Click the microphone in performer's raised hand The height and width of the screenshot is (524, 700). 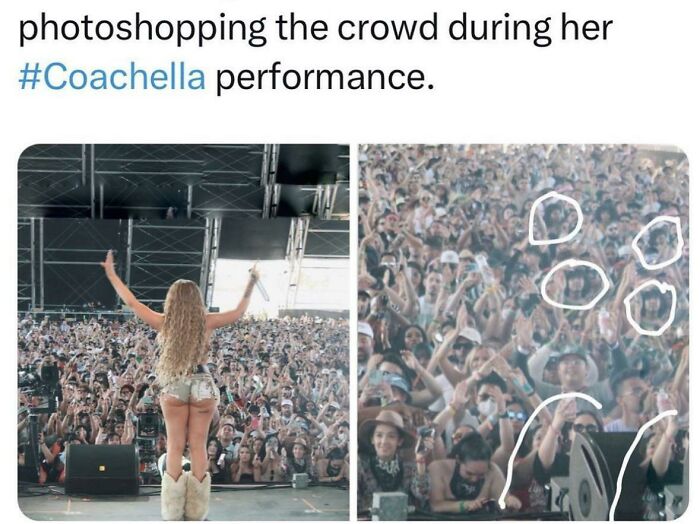coord(259,282)
